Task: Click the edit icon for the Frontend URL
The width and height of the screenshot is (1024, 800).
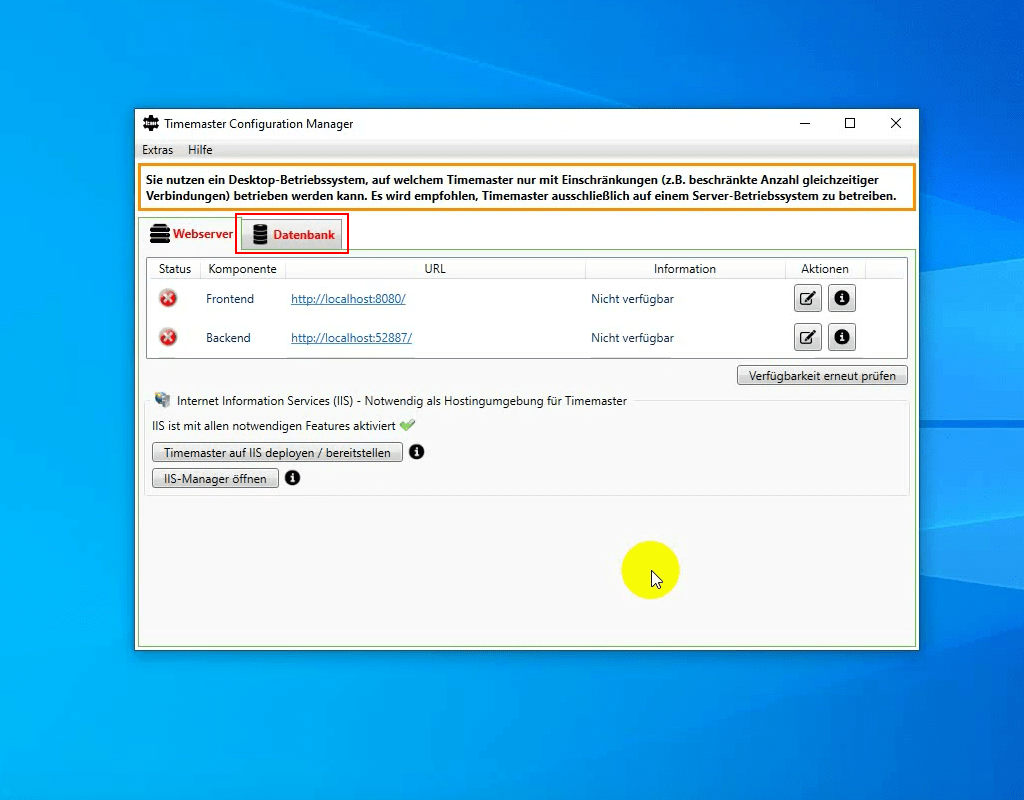Action: (x=807, y=298)
